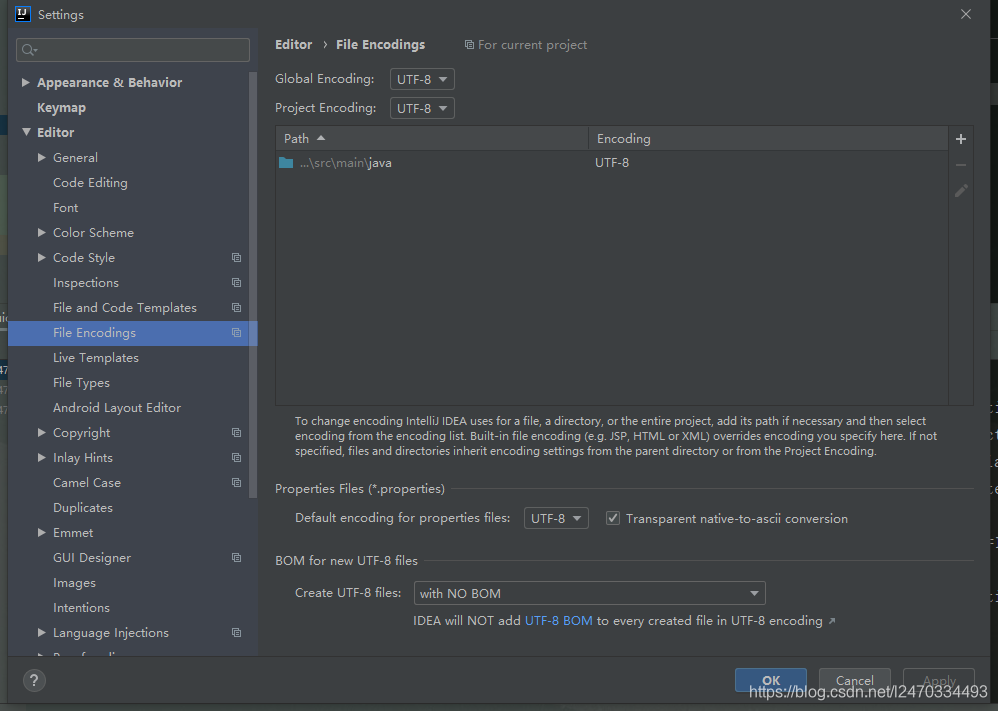This screenshot has height=711, width=998.
Task: Click project-level icon next to GUI Designer
Action: (236, 558)
